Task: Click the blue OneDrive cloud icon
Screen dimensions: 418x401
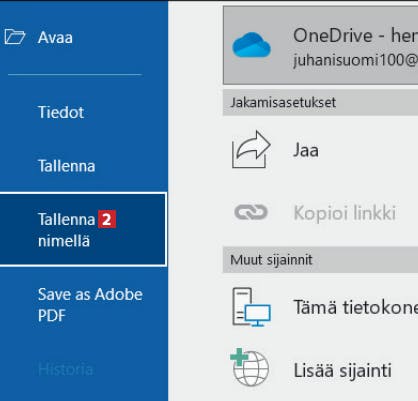Action: 251,45
